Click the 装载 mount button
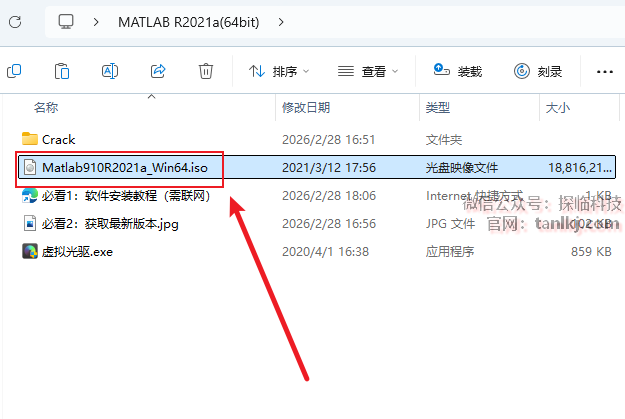Viewport: 625px width, 419px height. pos(458,71)
